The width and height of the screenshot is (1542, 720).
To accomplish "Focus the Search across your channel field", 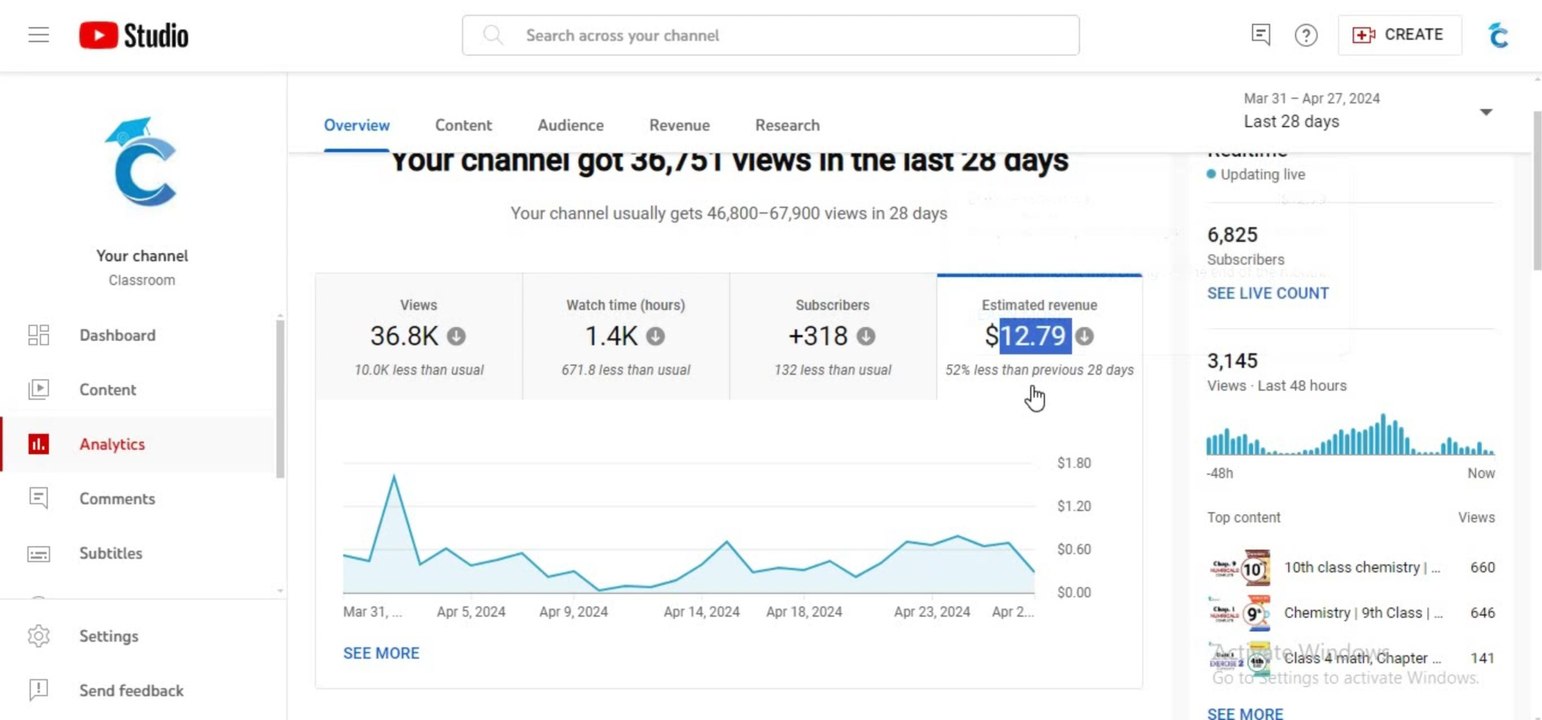I will [x=770, y=35].
